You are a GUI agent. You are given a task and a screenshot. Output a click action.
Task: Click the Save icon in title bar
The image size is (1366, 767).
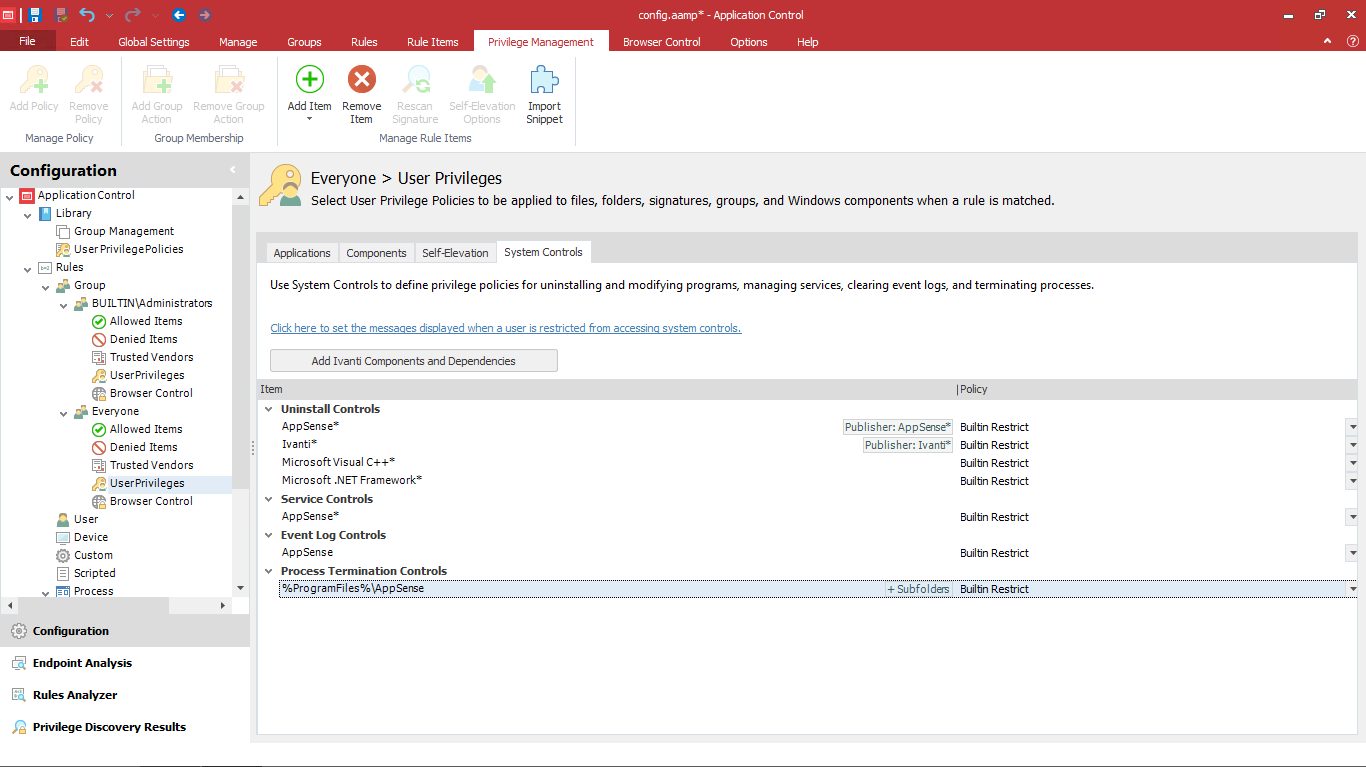34,15
